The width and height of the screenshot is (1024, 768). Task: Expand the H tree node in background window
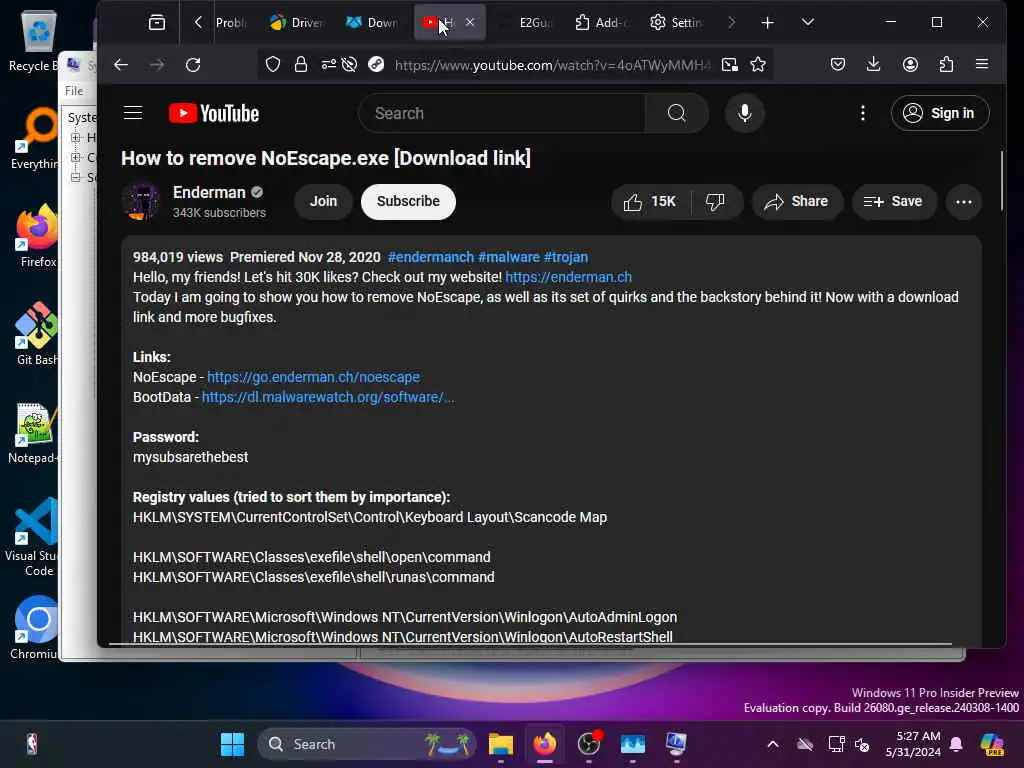coord(76,137)
